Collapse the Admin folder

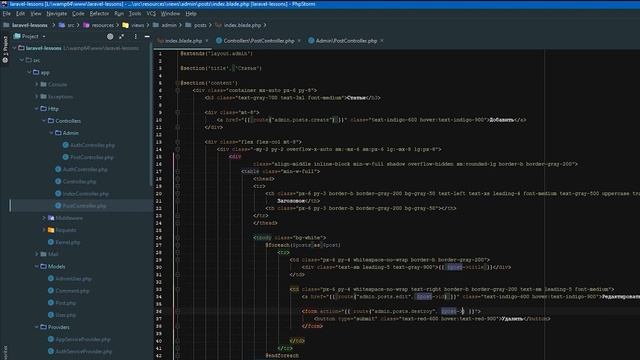[x=51, y=133]
